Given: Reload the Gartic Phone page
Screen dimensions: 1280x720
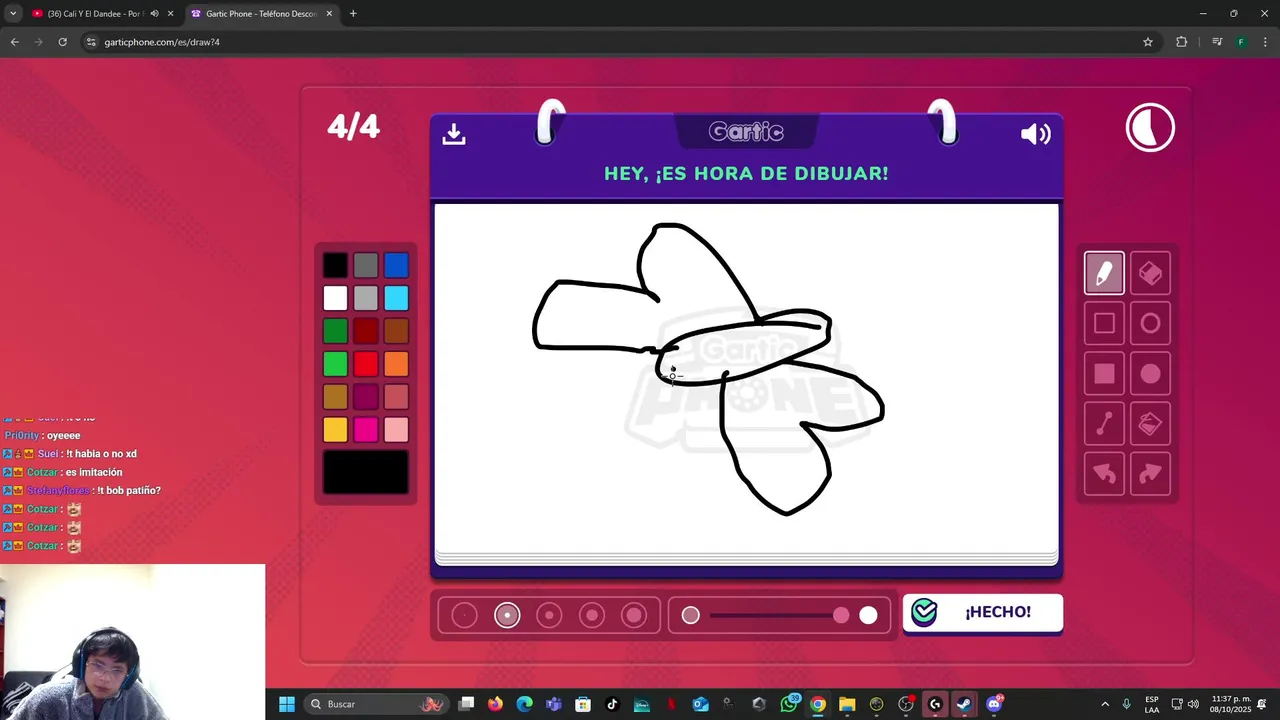Looking at the screenshot, I should point(62,42).
